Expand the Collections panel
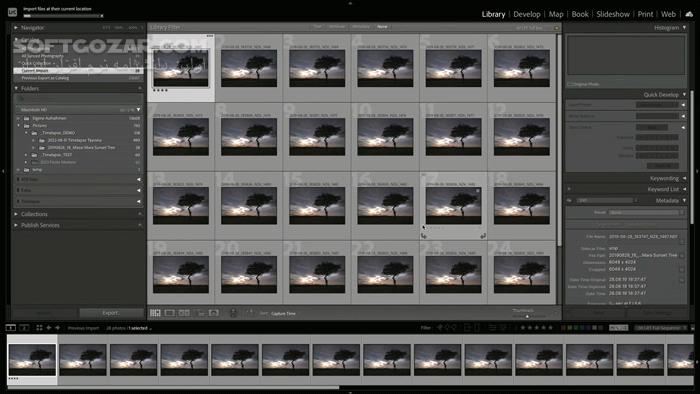This screenshot has width=700, height=394. click(x=16, y=214)
